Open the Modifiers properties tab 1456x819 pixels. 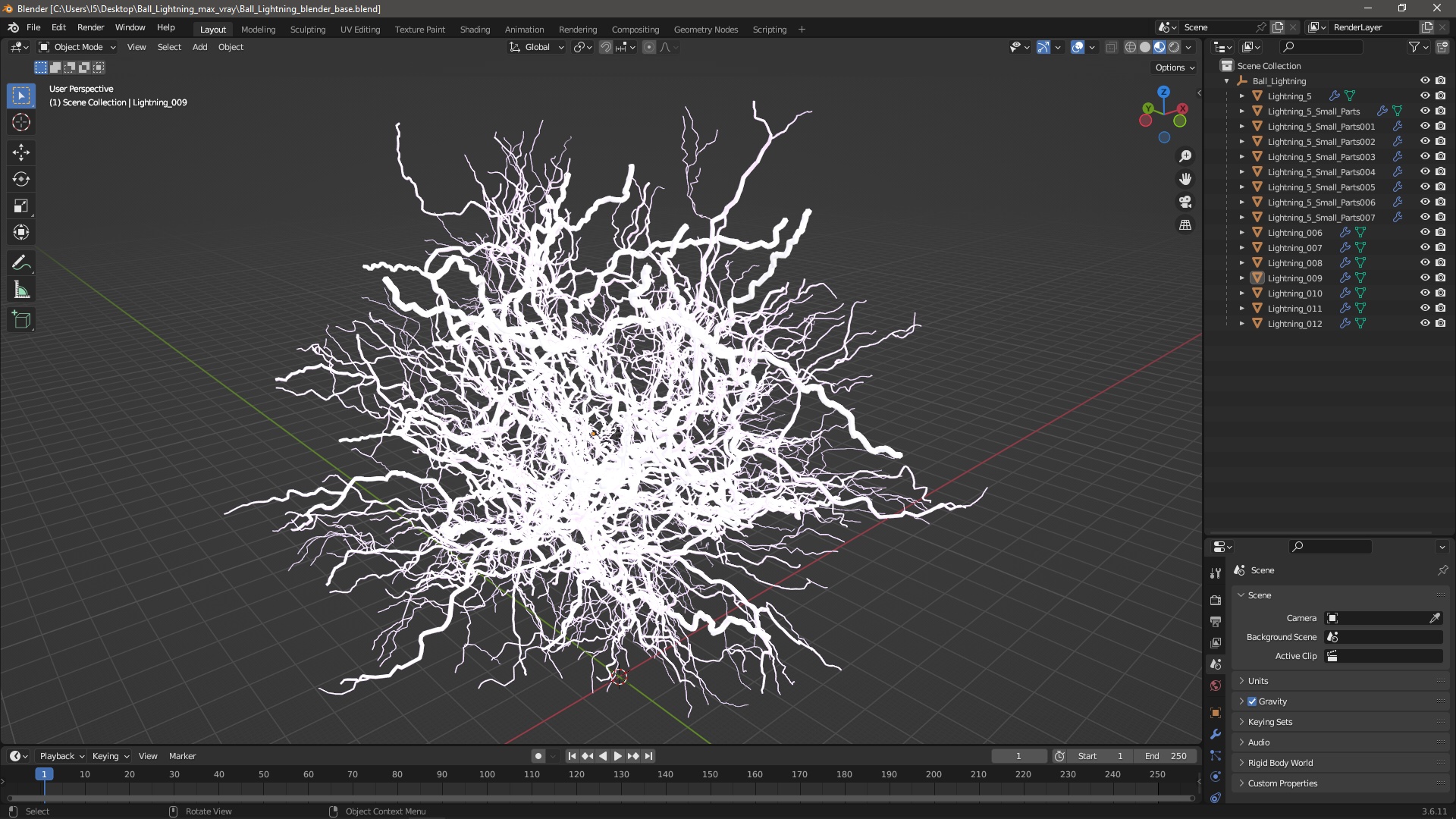coord(1216,734)
